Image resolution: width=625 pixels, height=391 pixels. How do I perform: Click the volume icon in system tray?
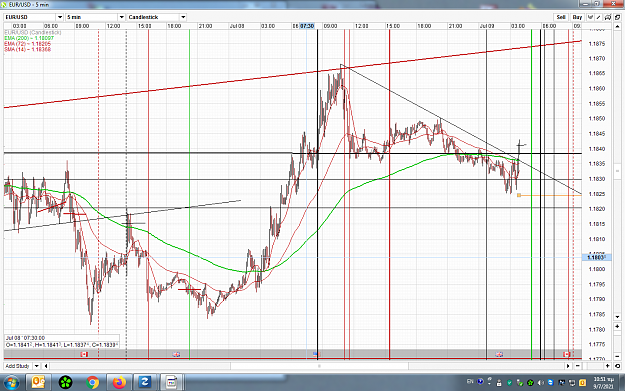(540, 383)
